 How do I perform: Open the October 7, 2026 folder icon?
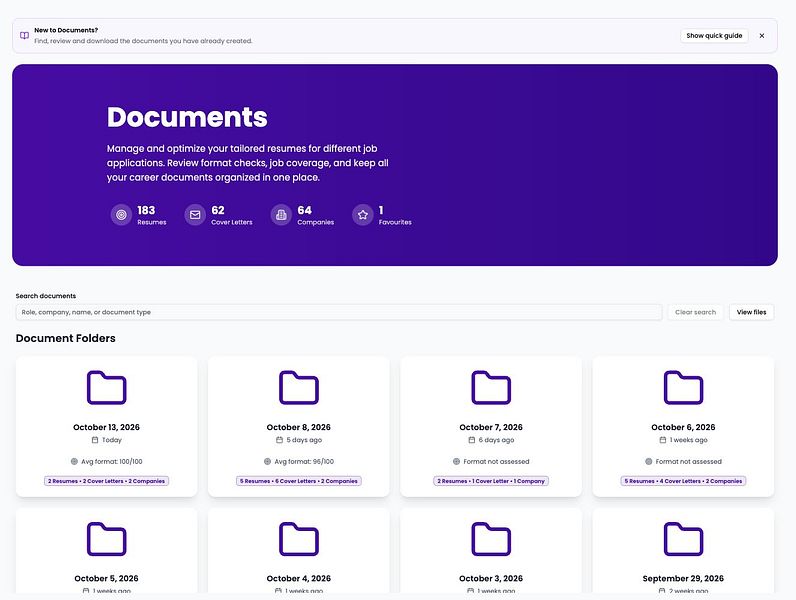[x=491, y=387]
